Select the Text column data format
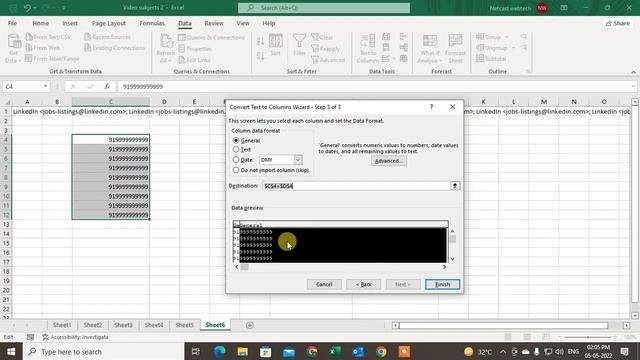The height and width of the screenshot is (360, 640). coord(236,150)
